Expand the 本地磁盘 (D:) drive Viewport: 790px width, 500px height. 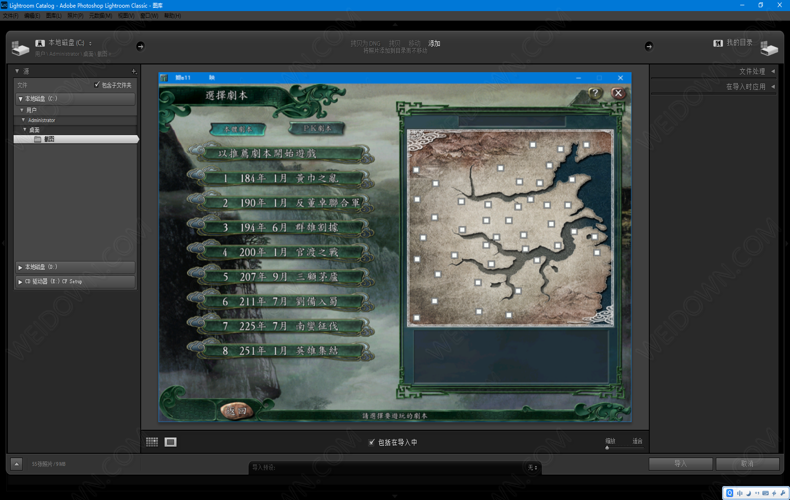click(x=20, y=267)
